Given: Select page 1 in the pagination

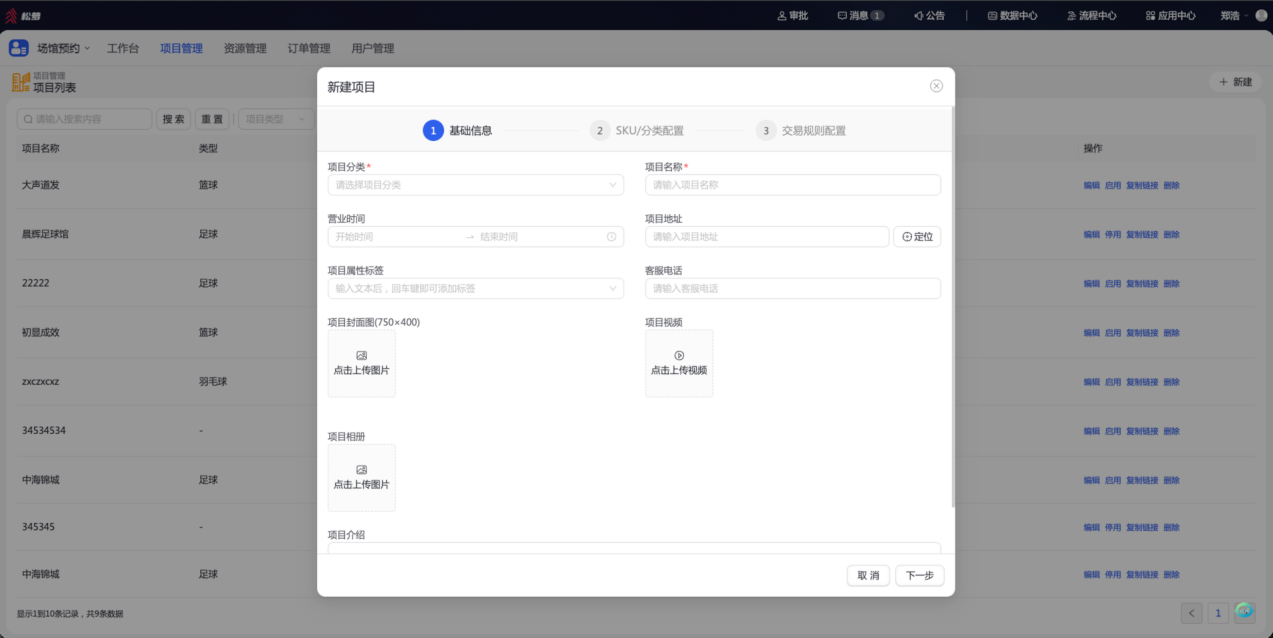Looking at the screenshot, I should (1218, 613).
